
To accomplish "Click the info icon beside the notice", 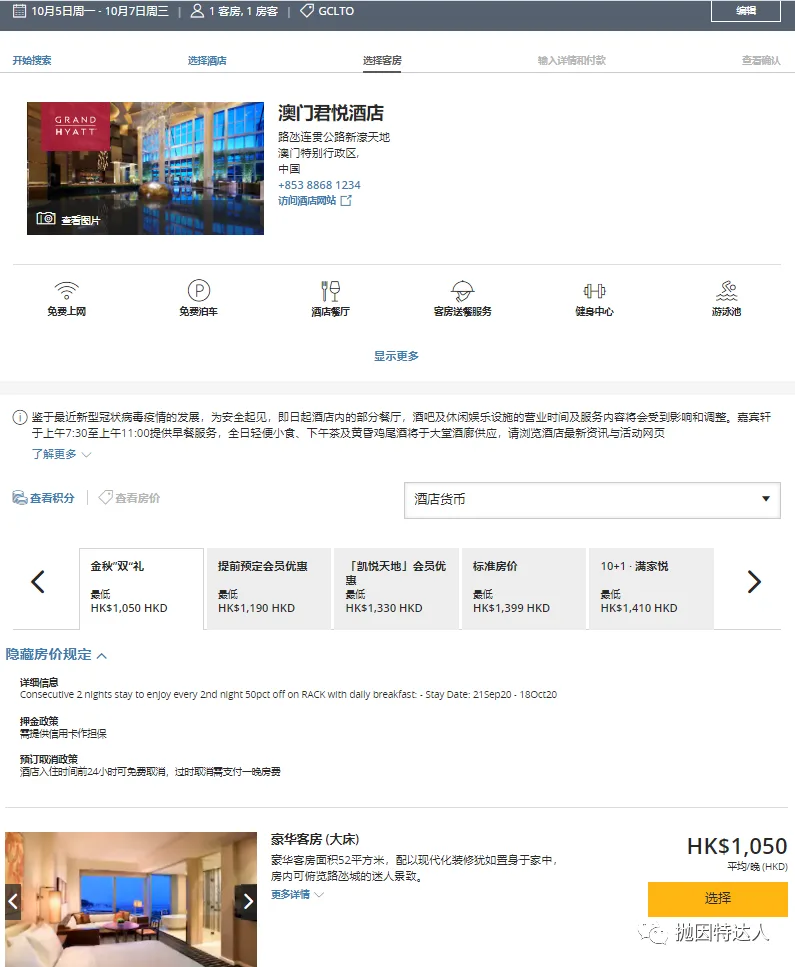I will tap(20, 418).
